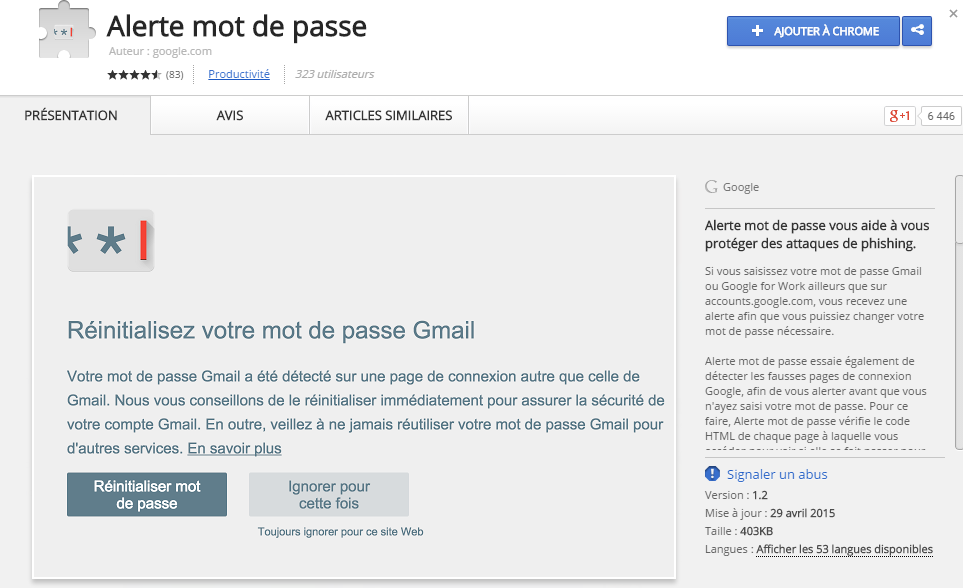Click the Version : 1.2 line
963x588 pixels.
[x=736, y=495]
